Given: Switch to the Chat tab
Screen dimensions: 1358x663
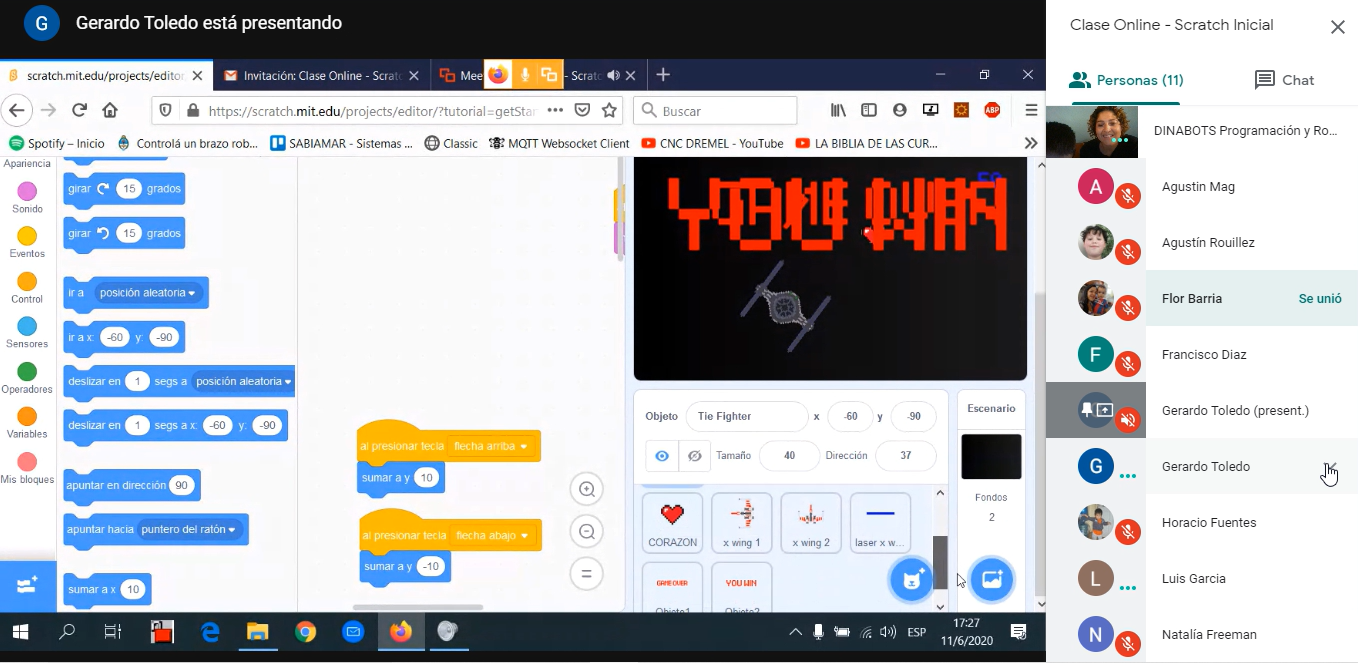Looking at the screenshot, I should (x=1284, y=80).
